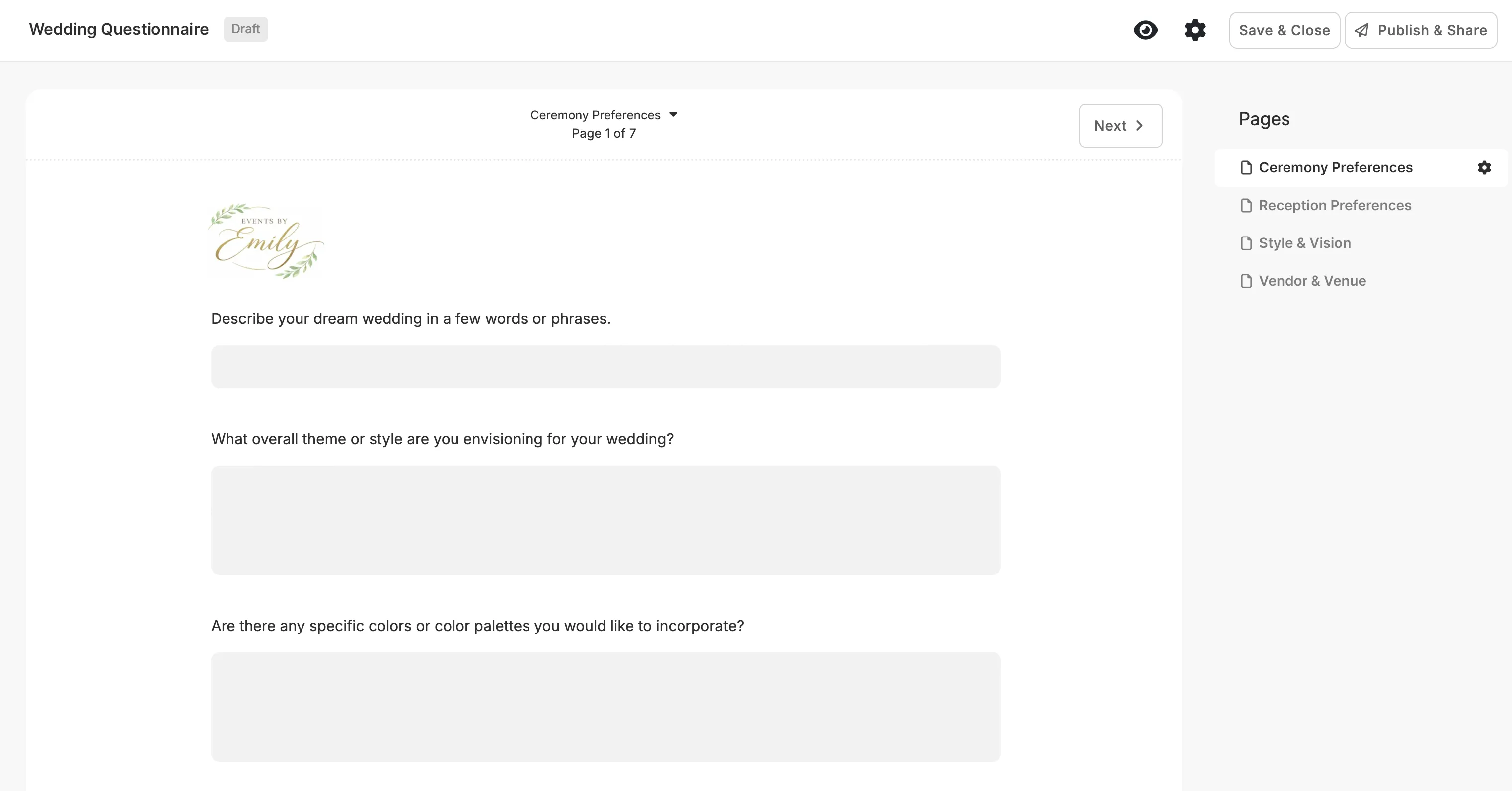The height and width of the screenshot is (791, 1512).
Task: Open Ceremony Preferences page settings gear
Action: 1484,168
